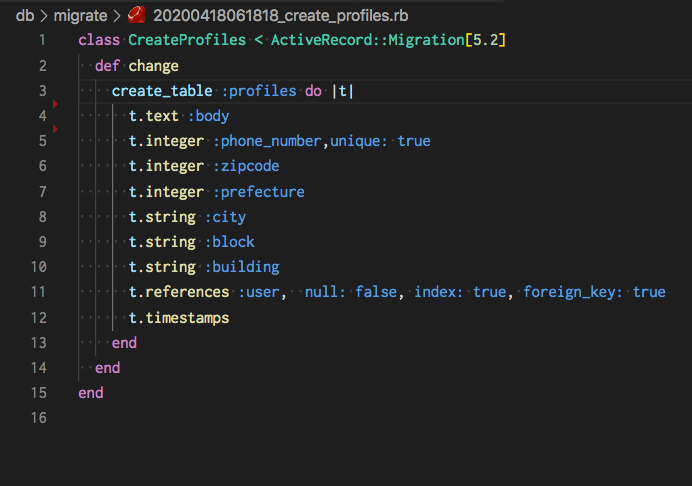Click the '|t|' block parameter
The height and width of the screenshot is (486, 692).
point(342,91)
